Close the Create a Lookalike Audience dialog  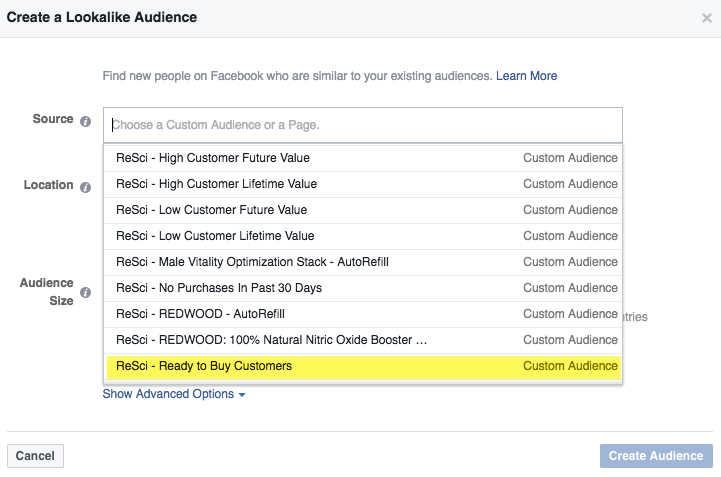pyautogui.click(x=707, y=18)
